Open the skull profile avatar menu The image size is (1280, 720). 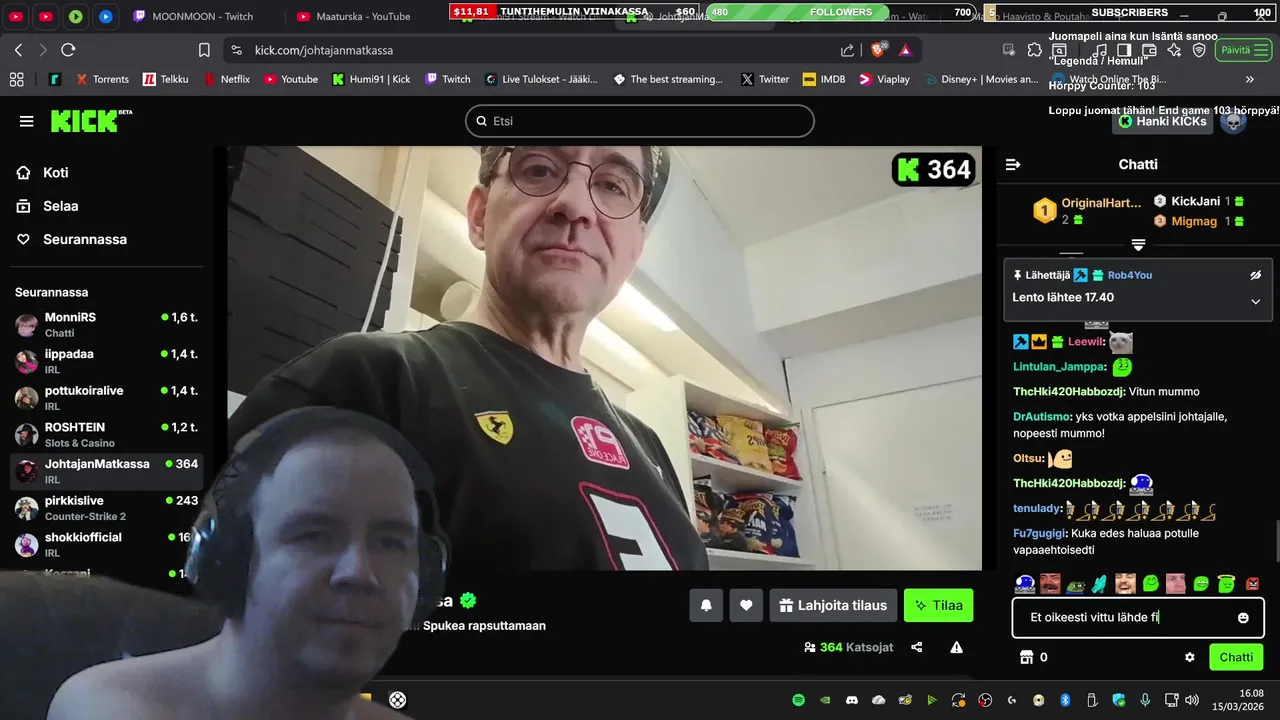click(x=1233, y=121)
